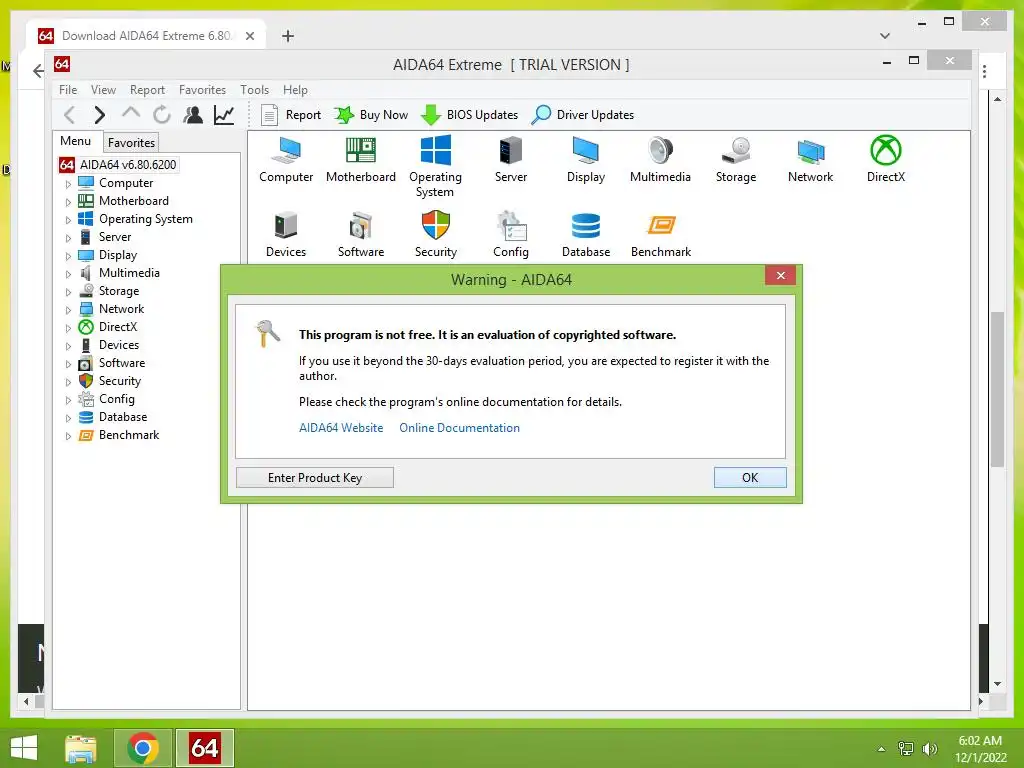Expand the DirectX tree node arrow
This screenshot has height=768, width=1024.
point(68,328)
